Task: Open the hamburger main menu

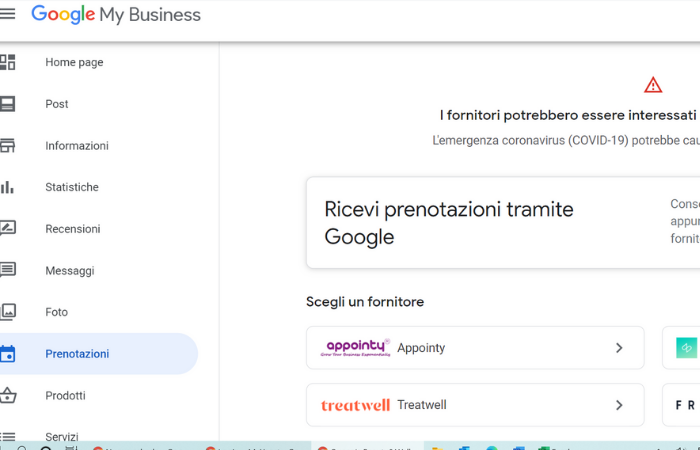Action: coord(8,15)
